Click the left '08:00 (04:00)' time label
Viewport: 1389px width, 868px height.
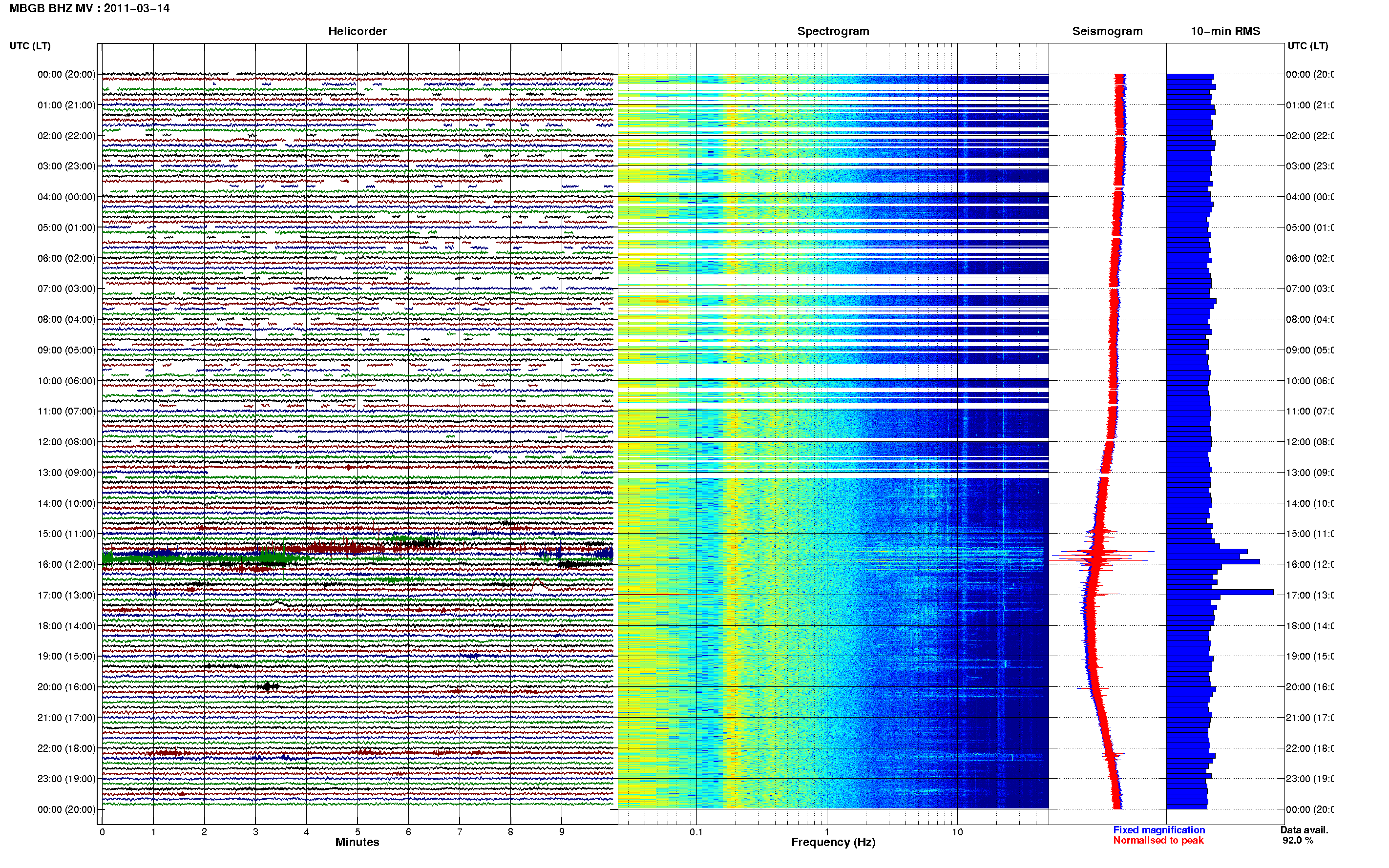[x=66, y=319]
